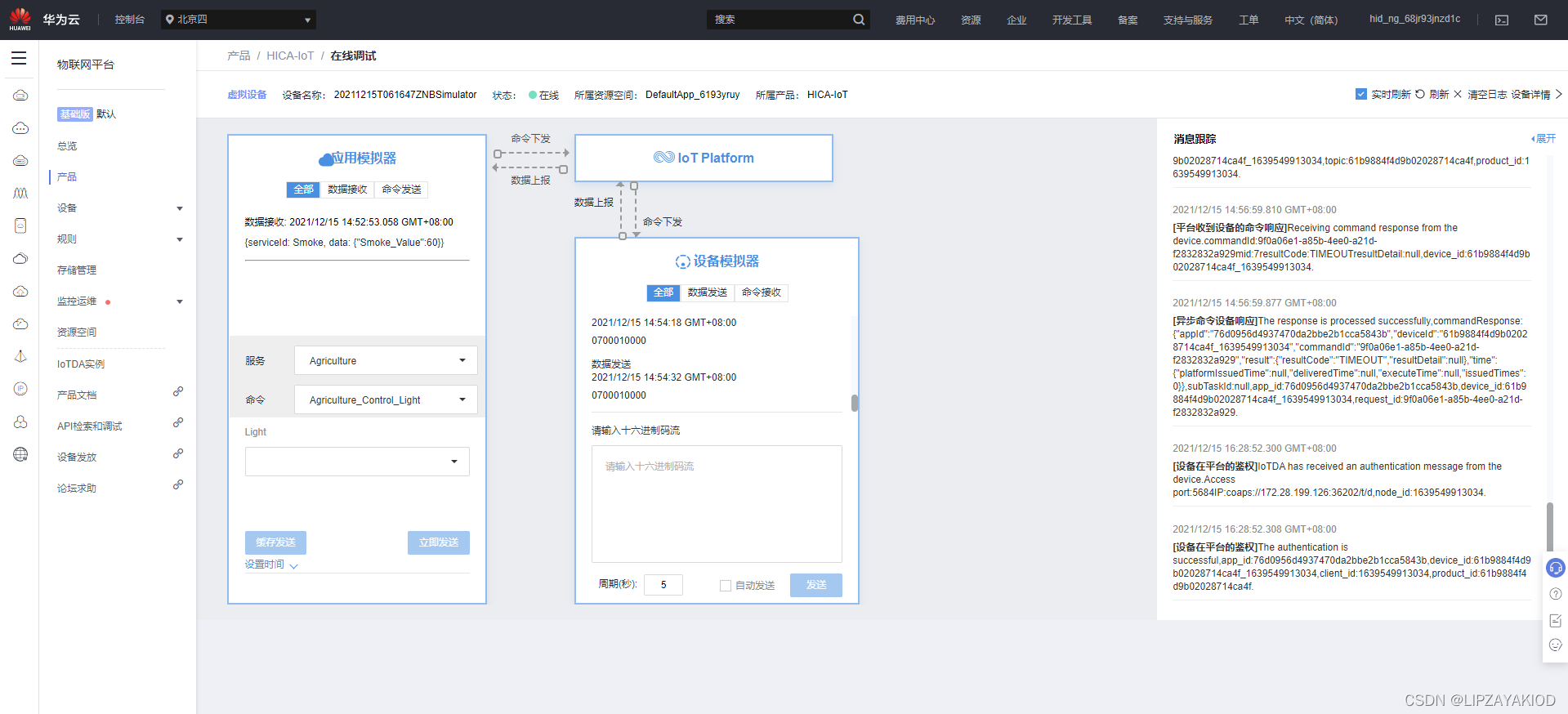Open the hamburger menu icon
Screen dimensions: 1568x714
(x=19, y=58)
